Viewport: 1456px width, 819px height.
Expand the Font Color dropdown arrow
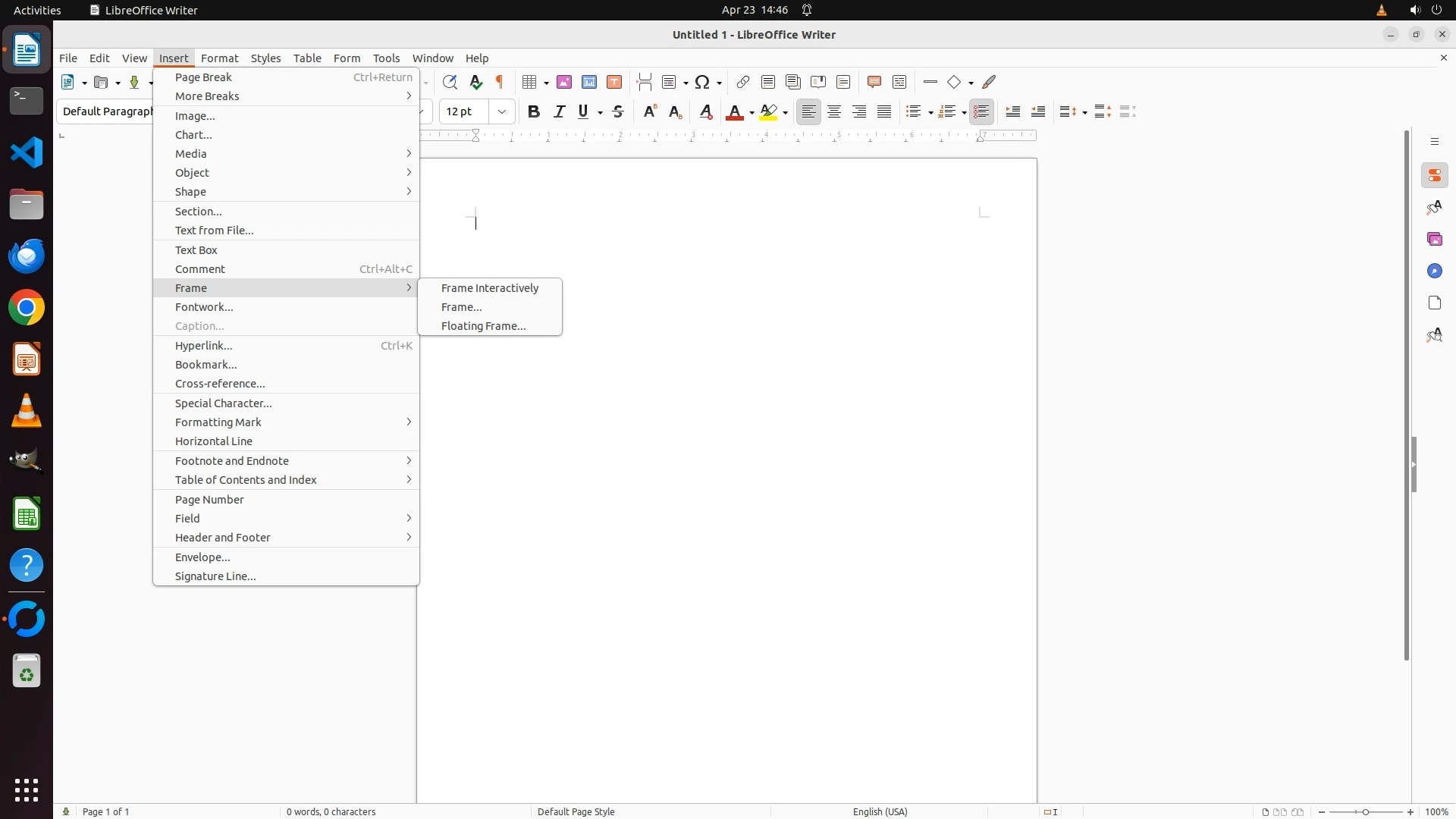click(x=752, y=113)
